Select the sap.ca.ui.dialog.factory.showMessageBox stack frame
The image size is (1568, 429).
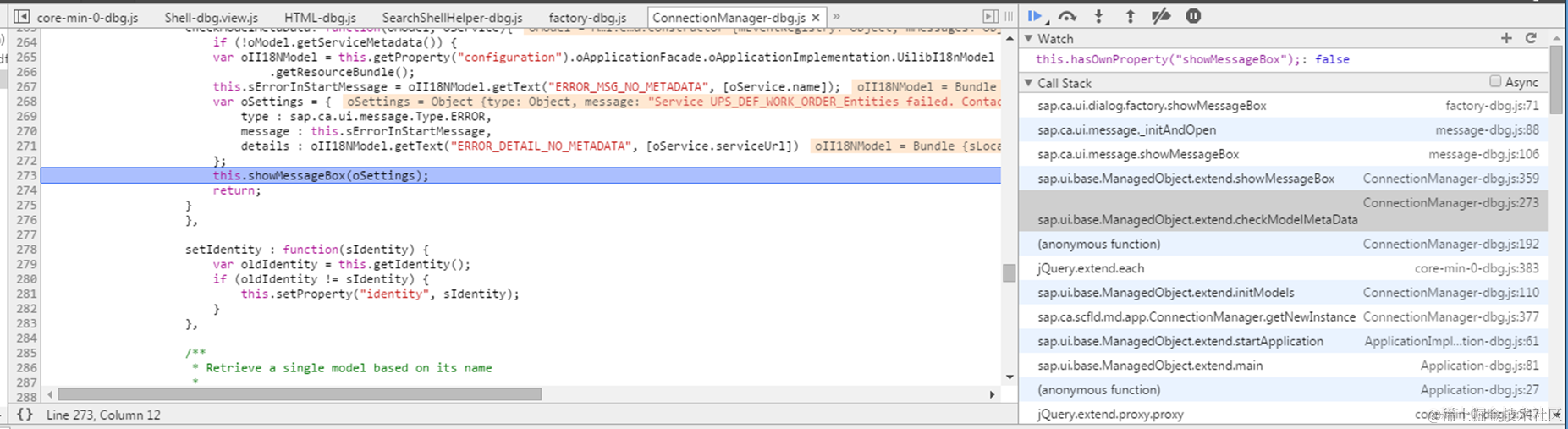tap(1284, 106)
